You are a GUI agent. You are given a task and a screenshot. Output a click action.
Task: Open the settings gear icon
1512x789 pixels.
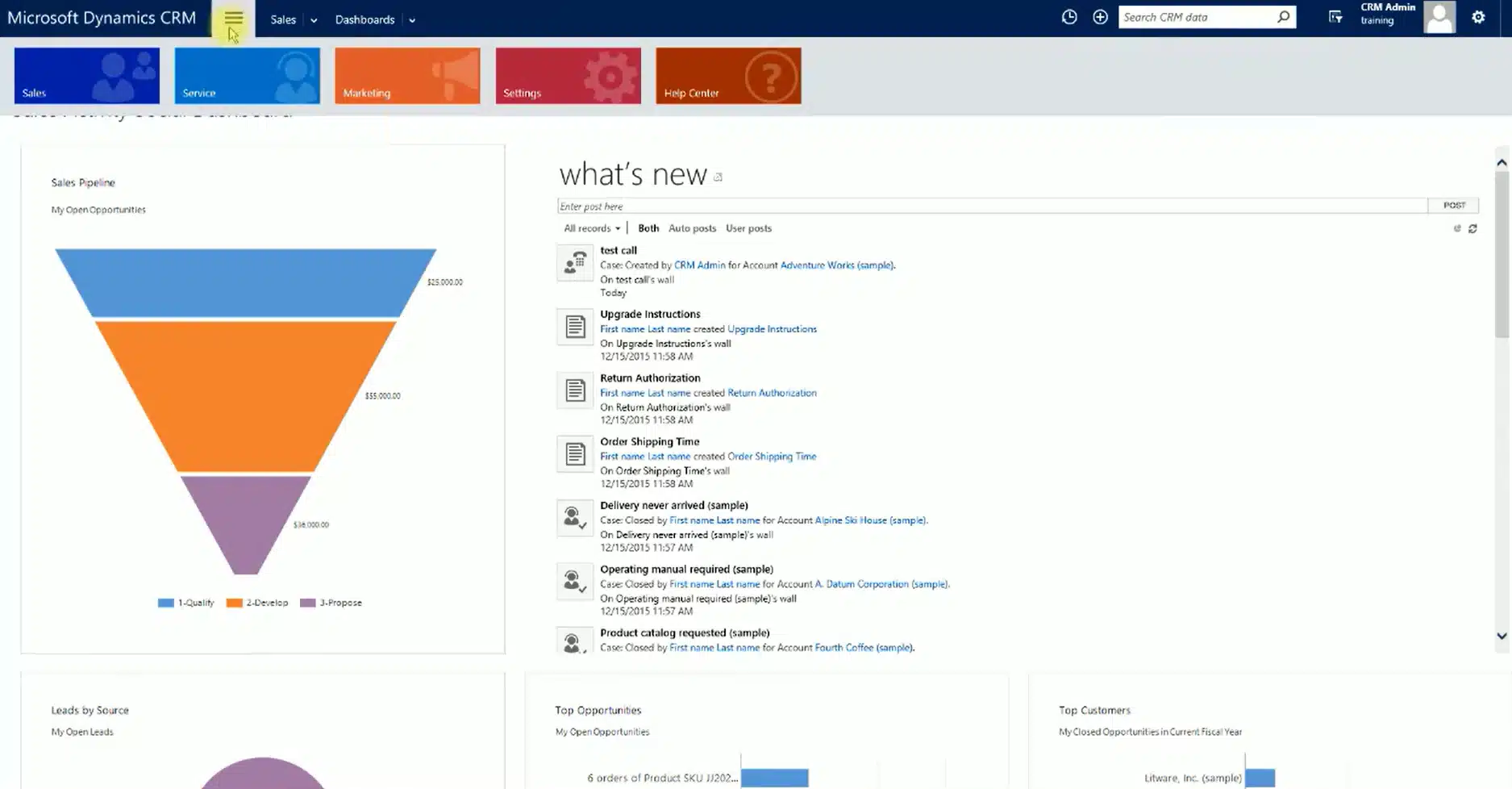click(1478, 17)
